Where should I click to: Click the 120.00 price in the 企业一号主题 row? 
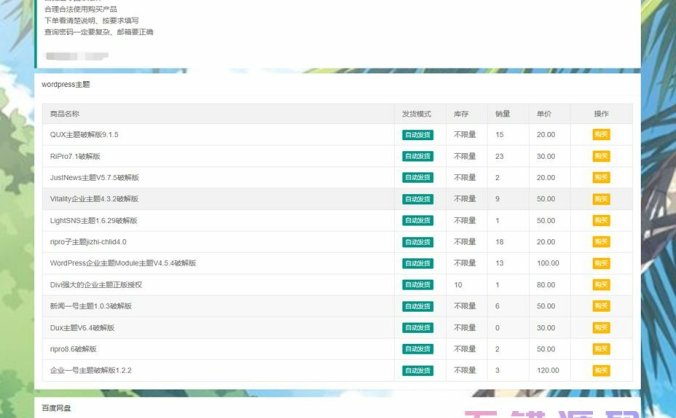click(548, 370)
